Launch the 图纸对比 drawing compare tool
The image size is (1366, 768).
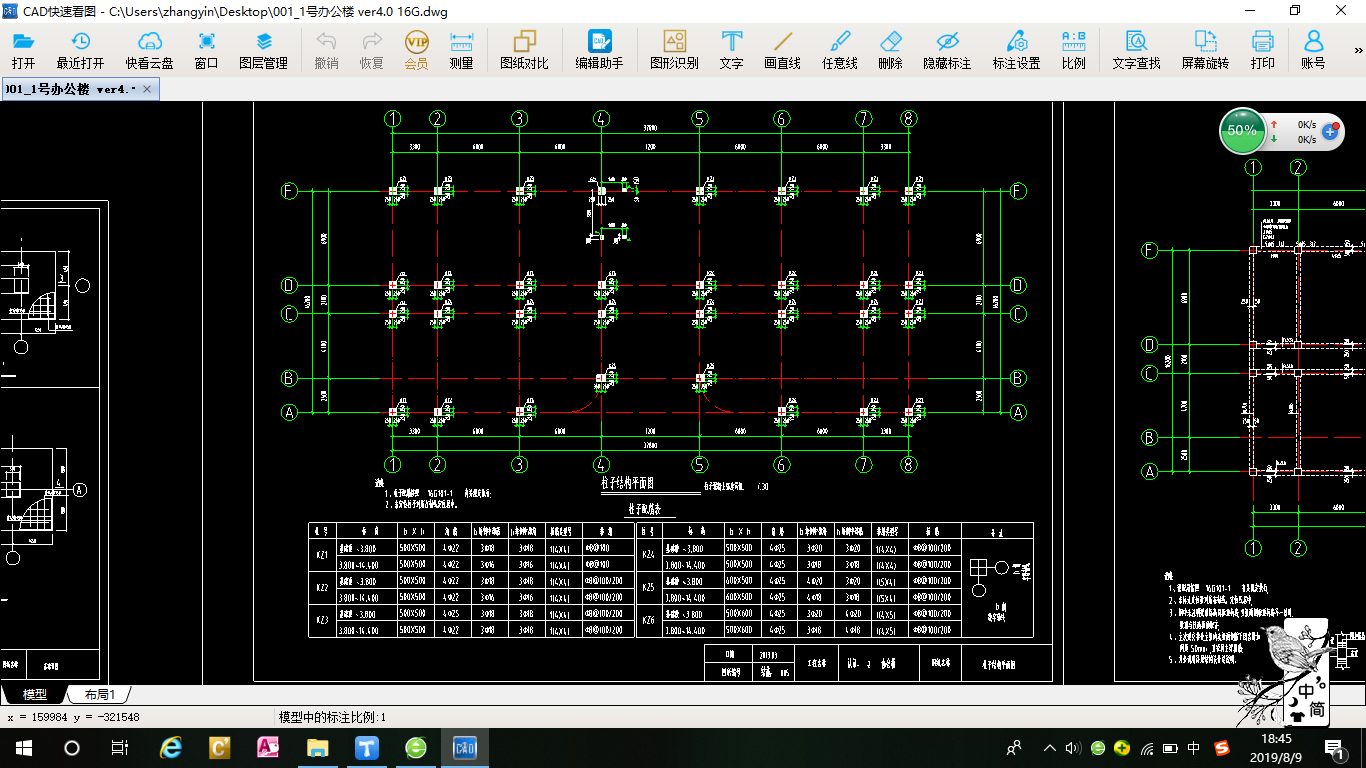point(524,49)
